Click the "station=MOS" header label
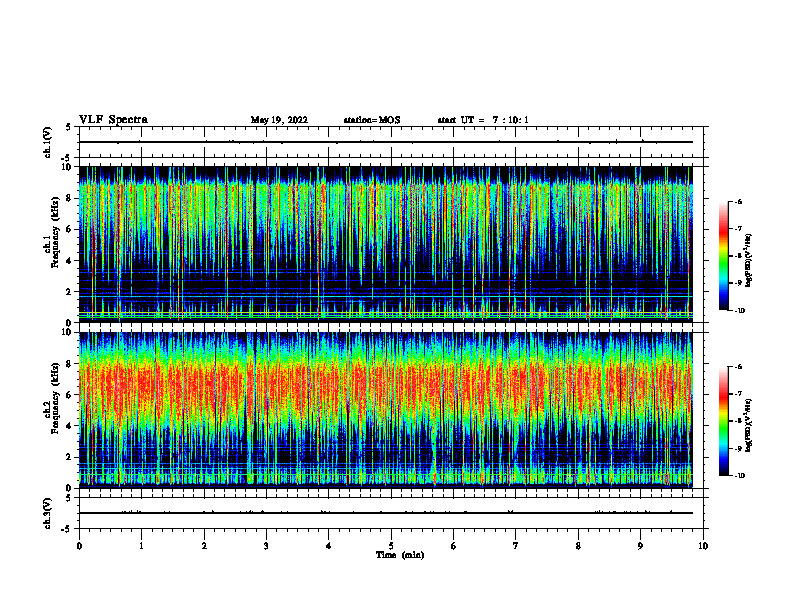 [x=372, y=120]
